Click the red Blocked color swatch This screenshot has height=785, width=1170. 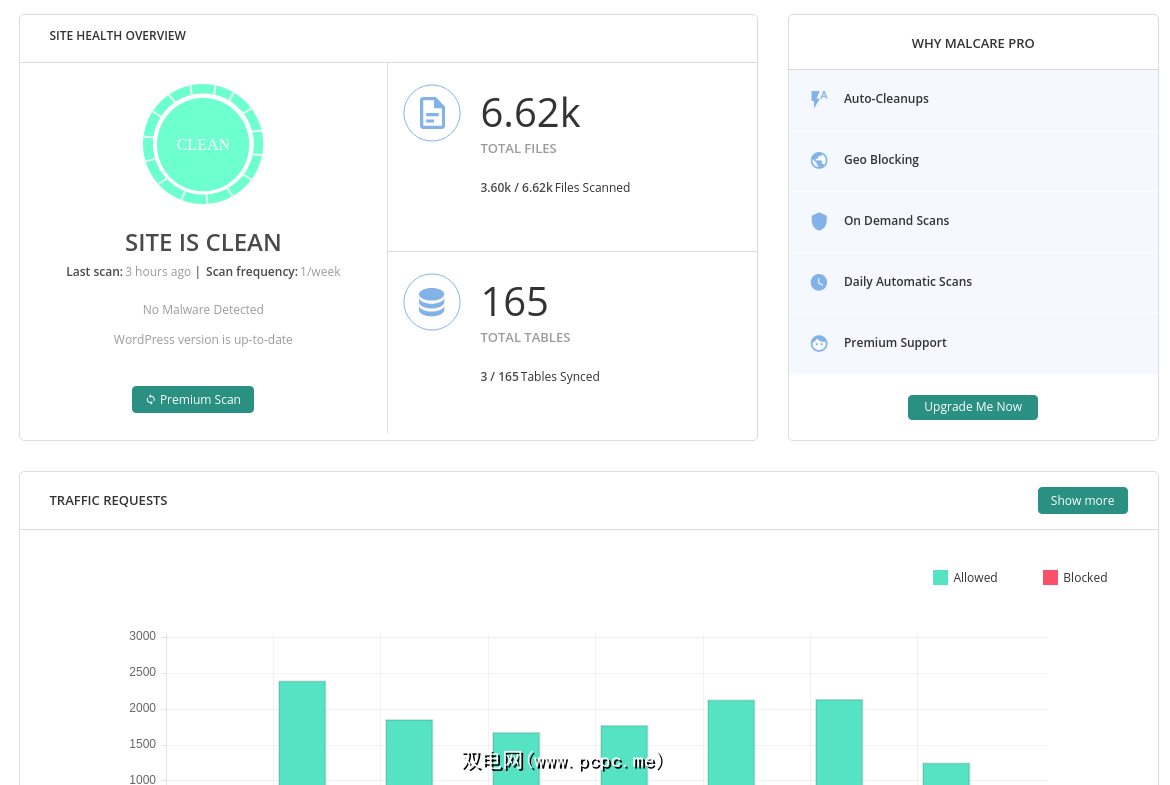tap(1050, 578)
